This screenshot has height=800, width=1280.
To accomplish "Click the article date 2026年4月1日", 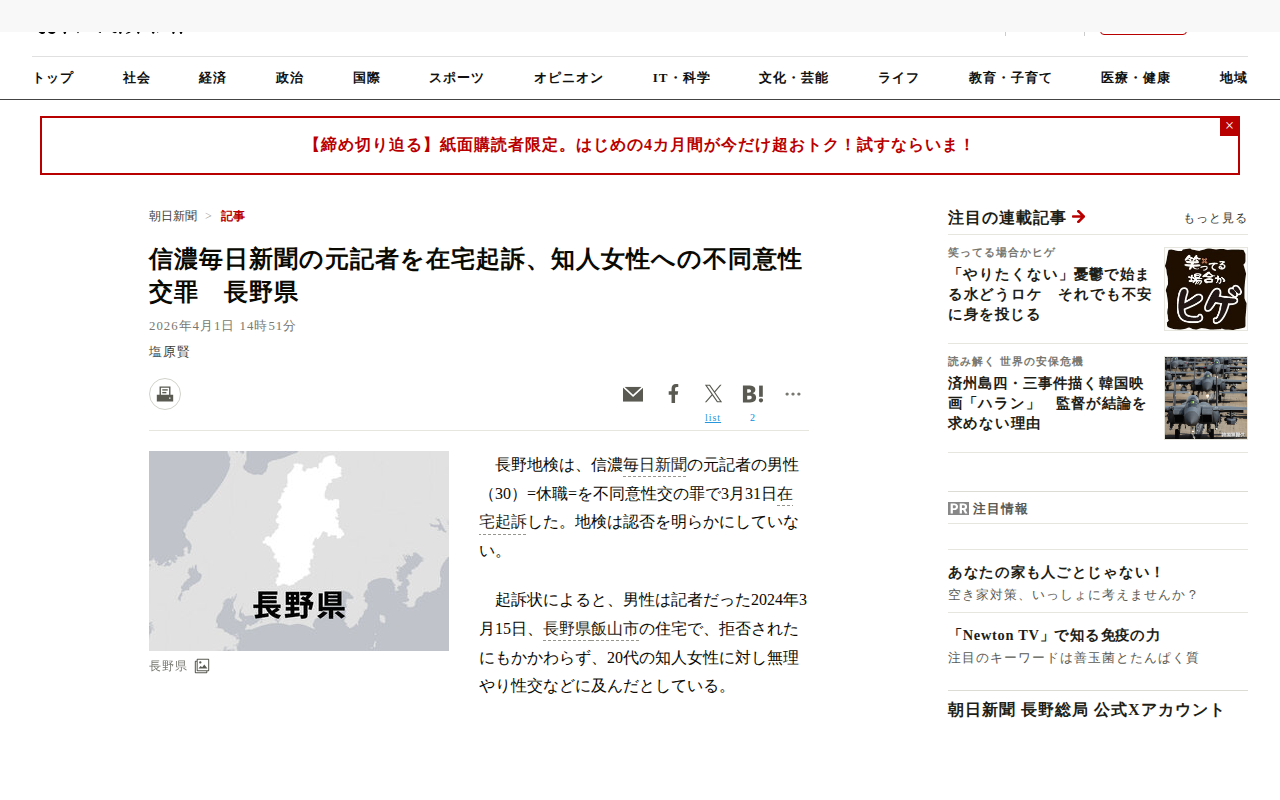I will [x=222, y=326].
